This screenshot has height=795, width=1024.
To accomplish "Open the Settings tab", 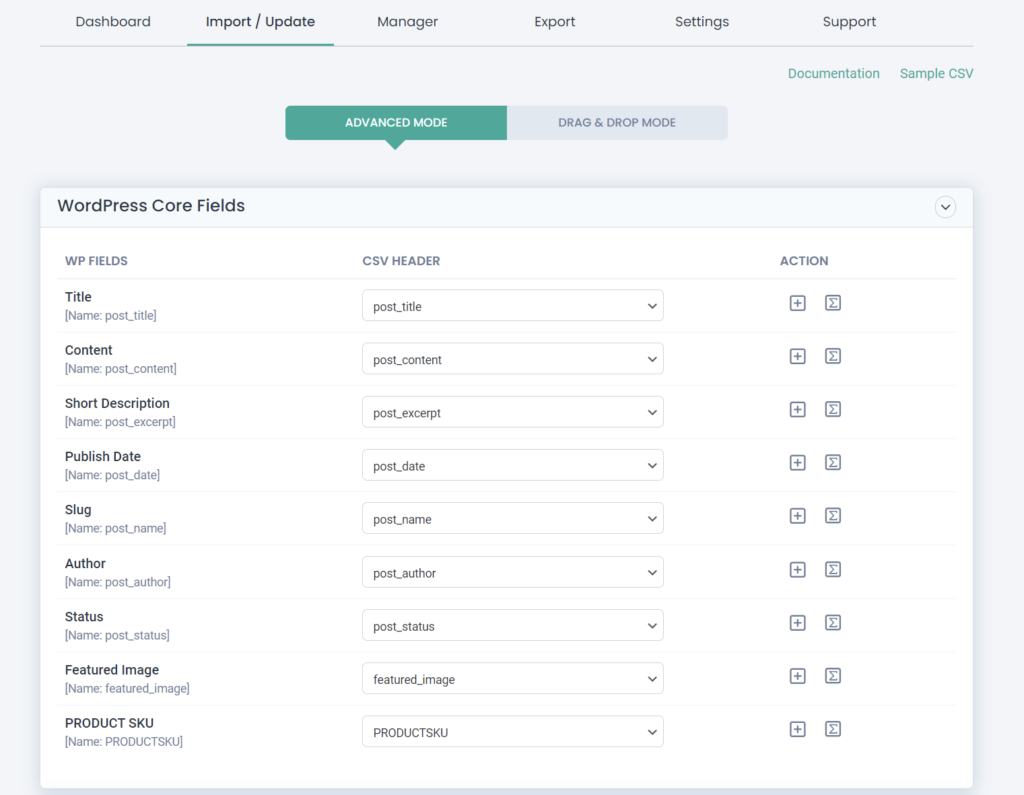I will [x=702, y=22].
